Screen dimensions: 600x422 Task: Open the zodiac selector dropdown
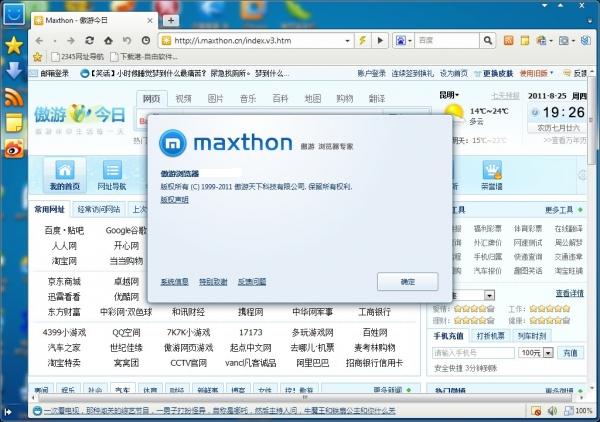point(489,295)
